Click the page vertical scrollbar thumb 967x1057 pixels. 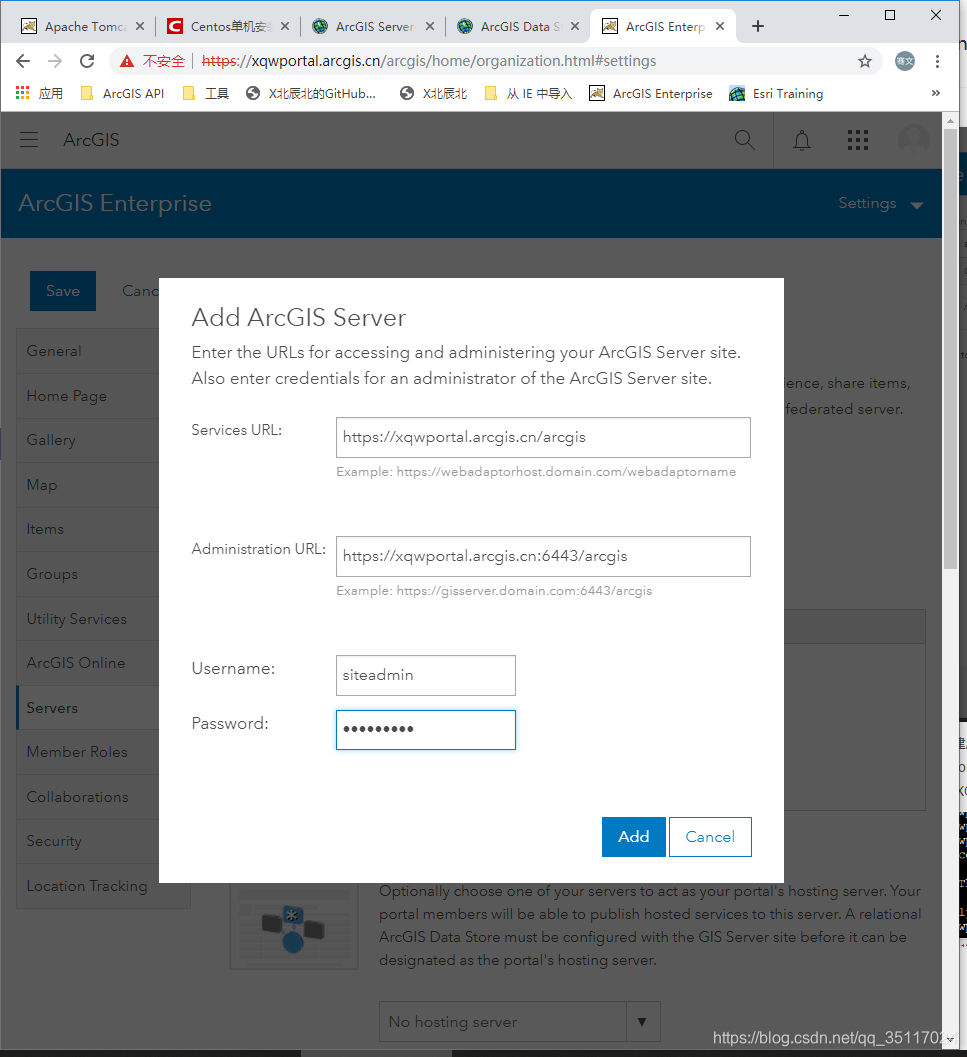pos(950,349)
